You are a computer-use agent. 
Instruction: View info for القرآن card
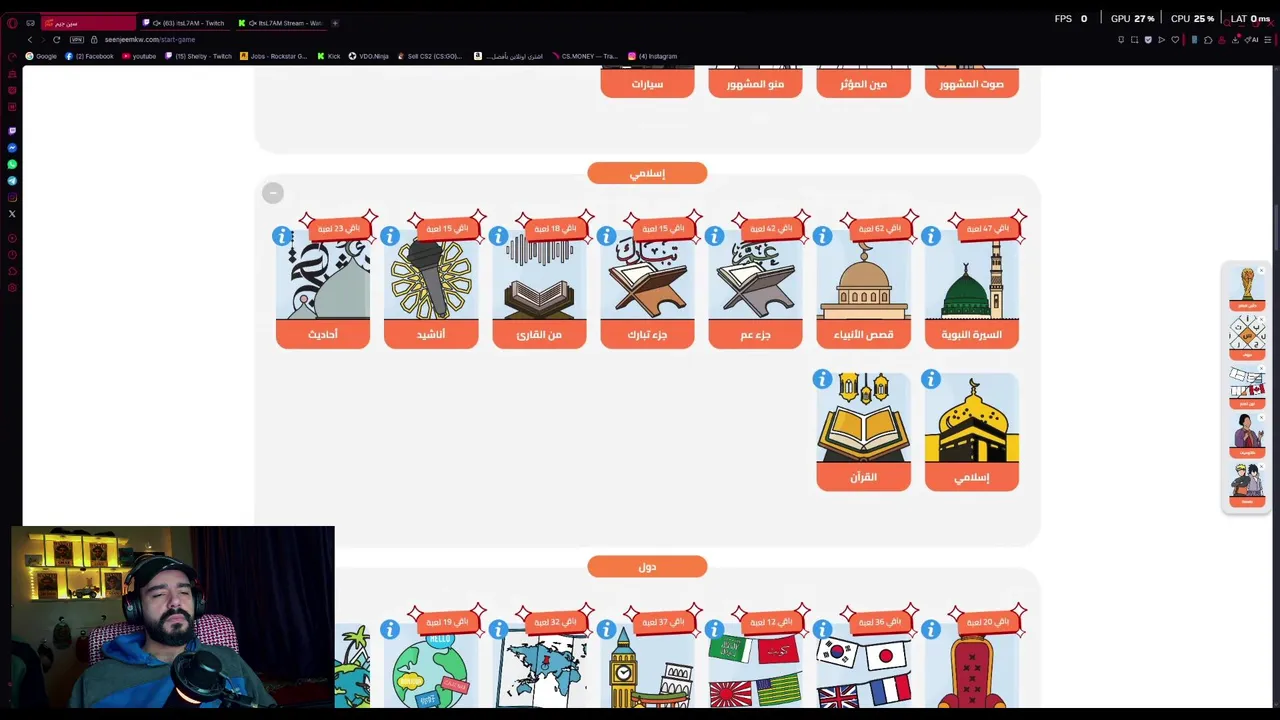pos(822,379)
